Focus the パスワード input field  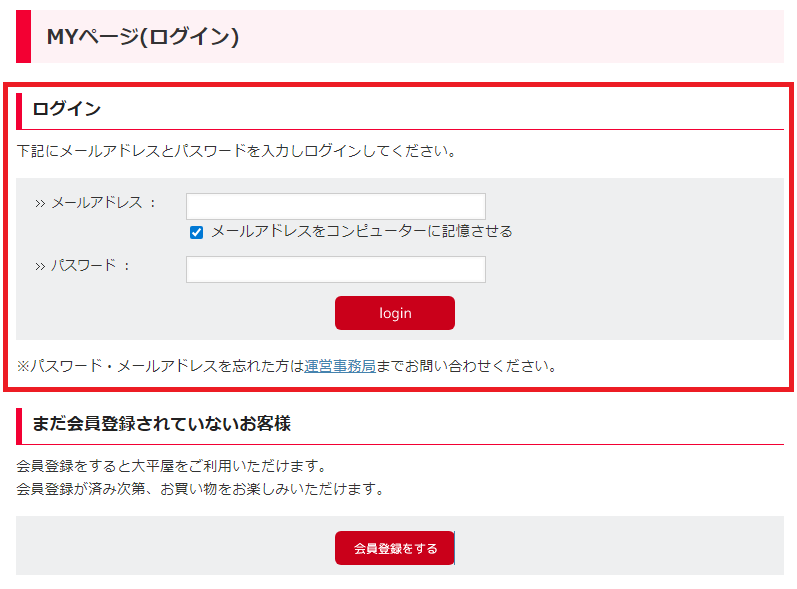point(335,269)
